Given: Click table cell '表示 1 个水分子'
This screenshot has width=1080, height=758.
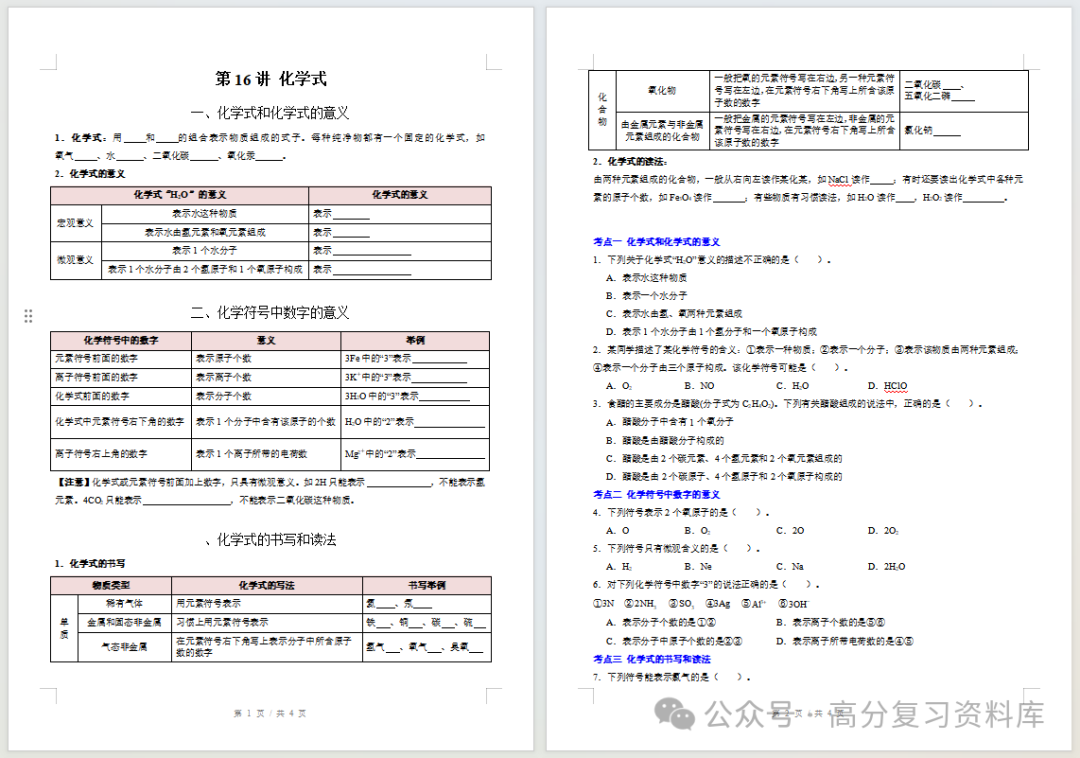Looking at the screenshot, I should (x=205, y=251).
